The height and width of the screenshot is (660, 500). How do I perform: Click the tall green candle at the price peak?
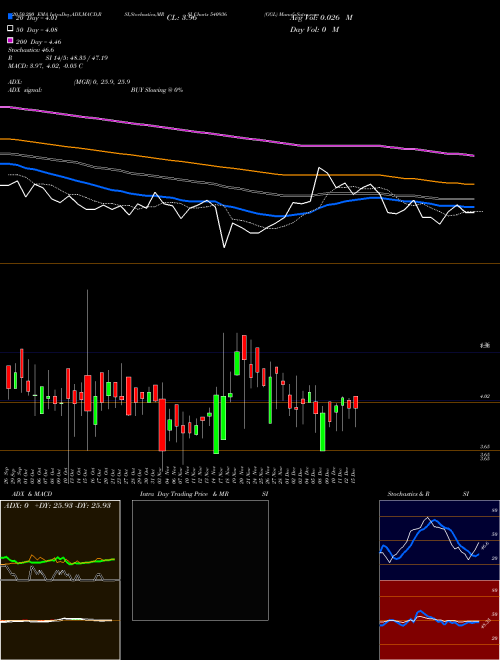[x=237, y=363]
